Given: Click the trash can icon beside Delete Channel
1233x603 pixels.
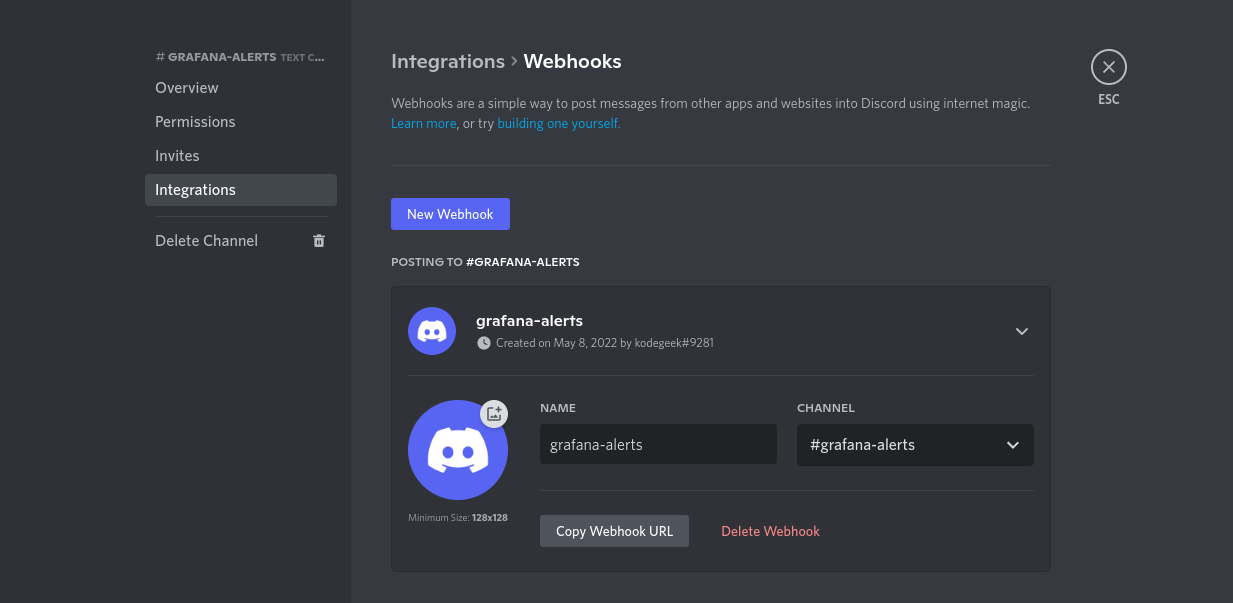Looking at the screenshot, I should tap(319, 241).
